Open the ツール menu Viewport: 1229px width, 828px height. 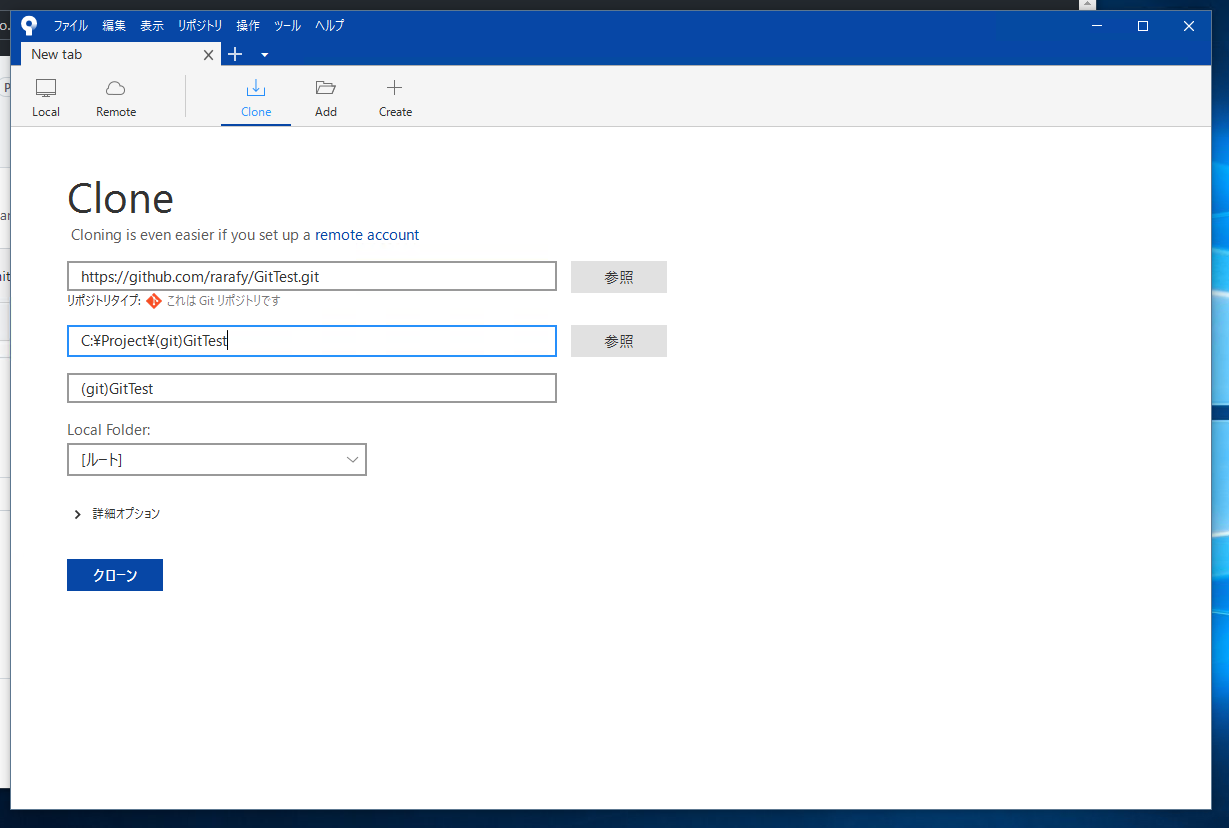pos(287,26)
